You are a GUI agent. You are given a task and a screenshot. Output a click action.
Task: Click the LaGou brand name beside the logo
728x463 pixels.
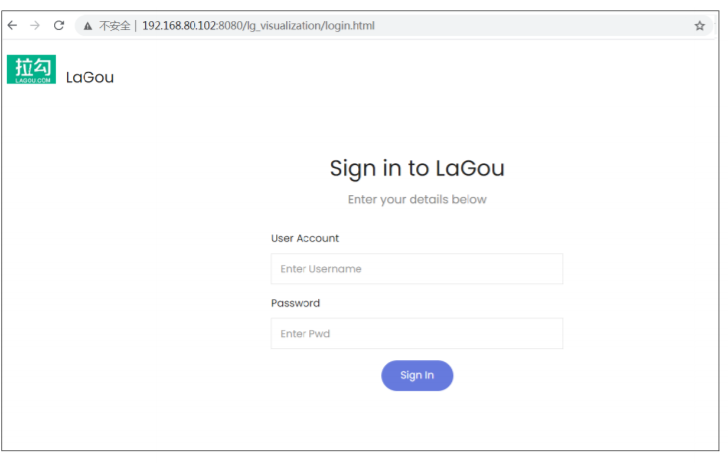[x=90, y=77]
